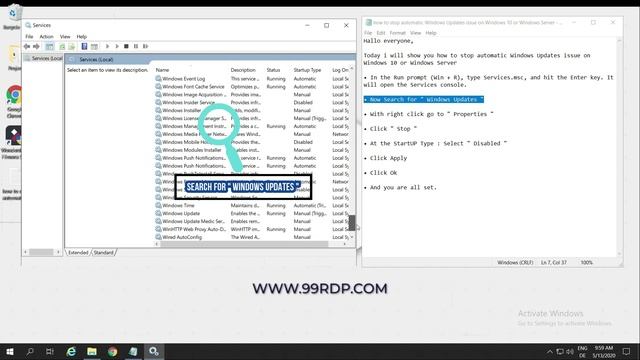Click the Windows Update service gear icon

pyautogui.click(x=158, y=213)
